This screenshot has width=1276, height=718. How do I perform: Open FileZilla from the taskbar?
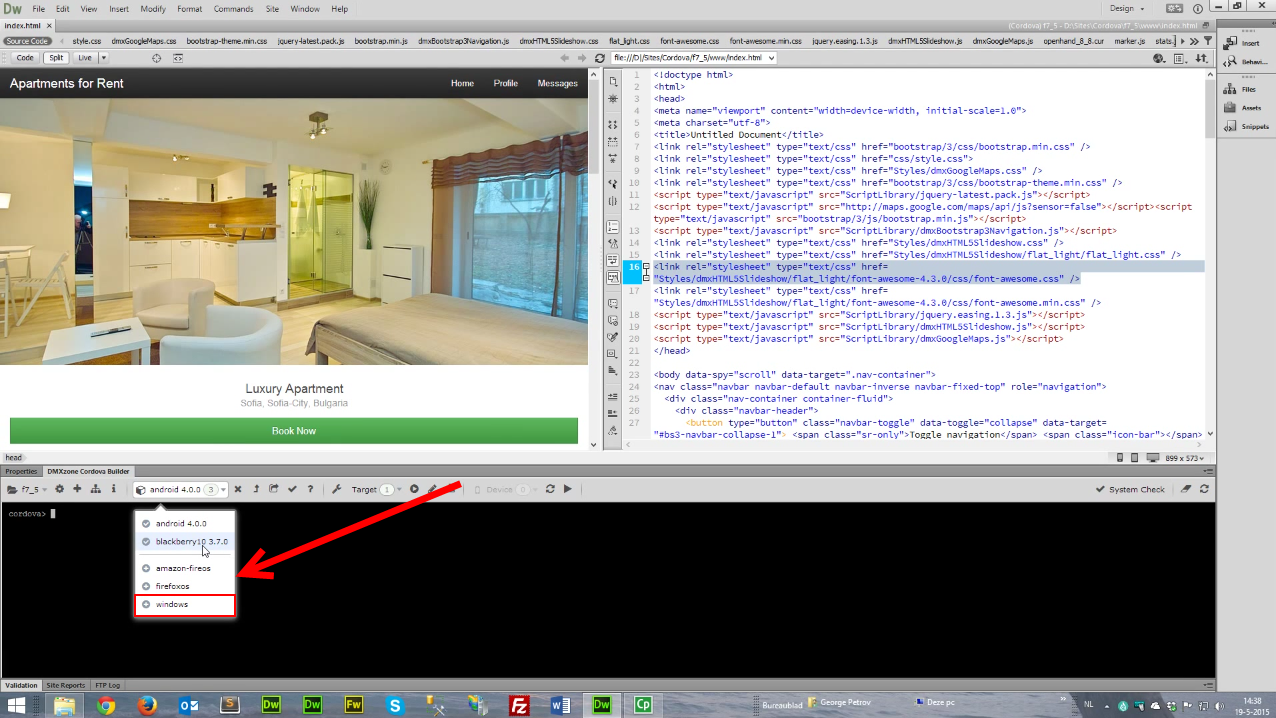click(x=519, y=705)
